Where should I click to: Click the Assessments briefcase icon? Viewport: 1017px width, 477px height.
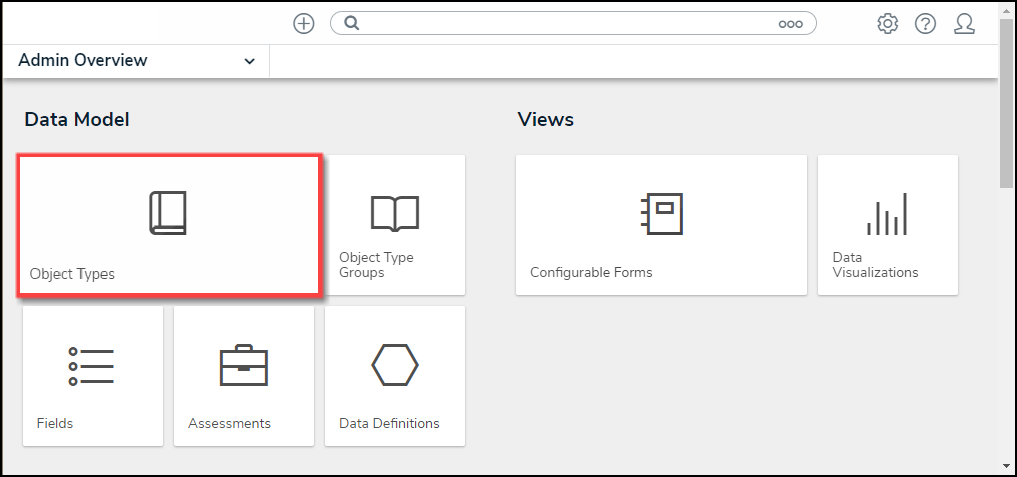click(x=243, y=367)
